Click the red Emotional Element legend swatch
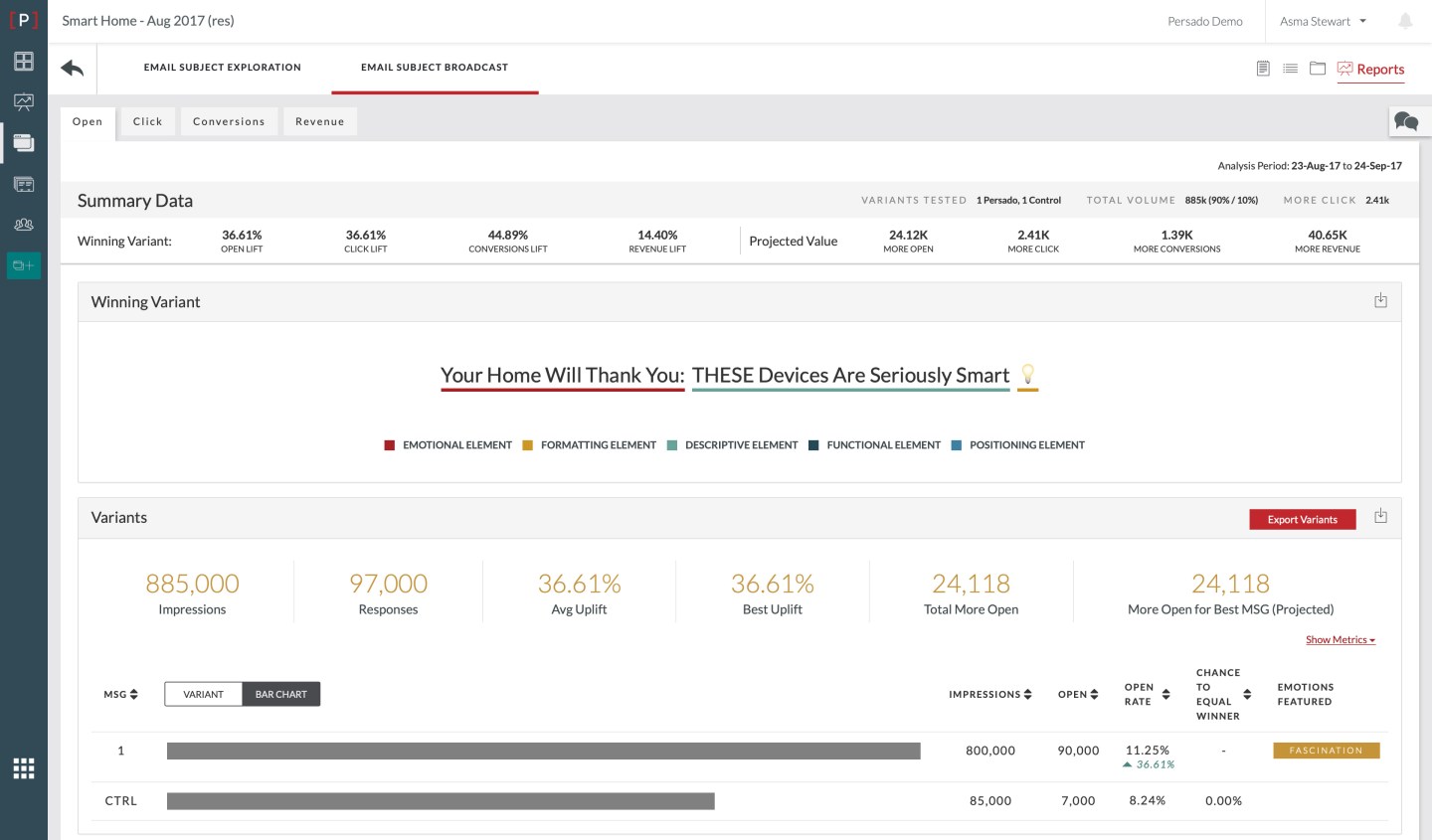The height and width of the screenshot is (840, 1432). (390, 445)
